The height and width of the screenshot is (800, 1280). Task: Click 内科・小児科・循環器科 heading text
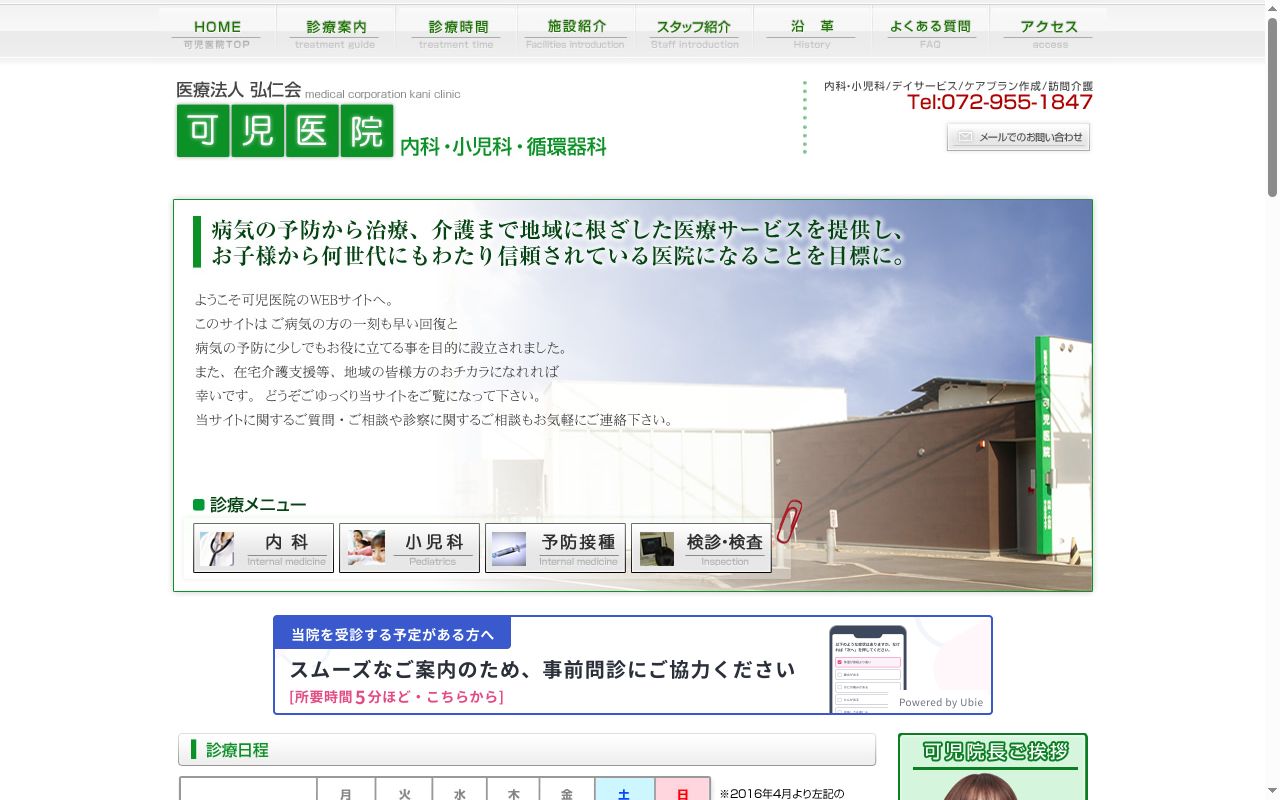point(503,146)
